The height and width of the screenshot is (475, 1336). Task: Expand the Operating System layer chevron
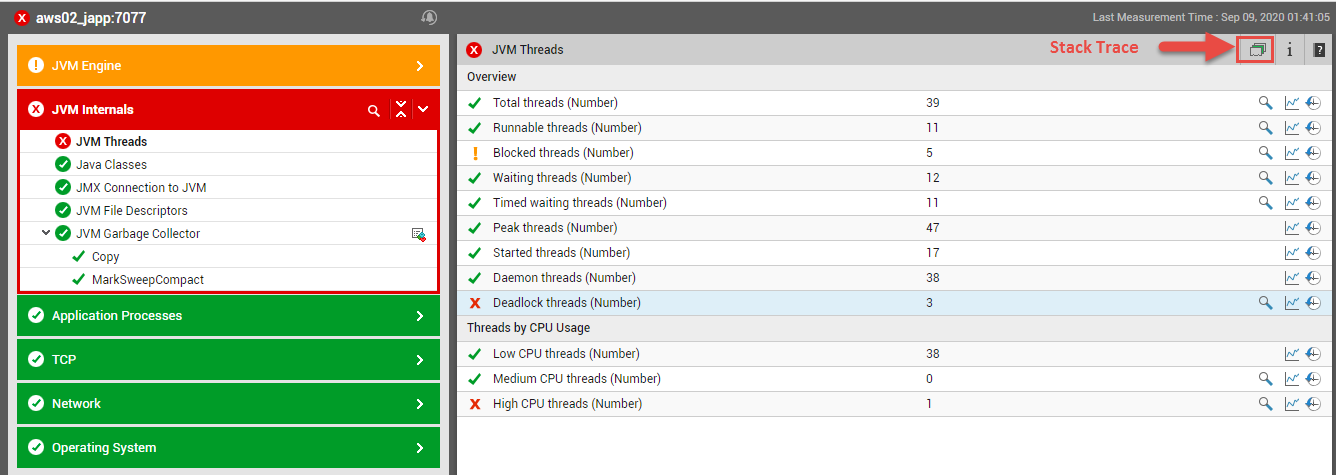[x=420, y=448]
